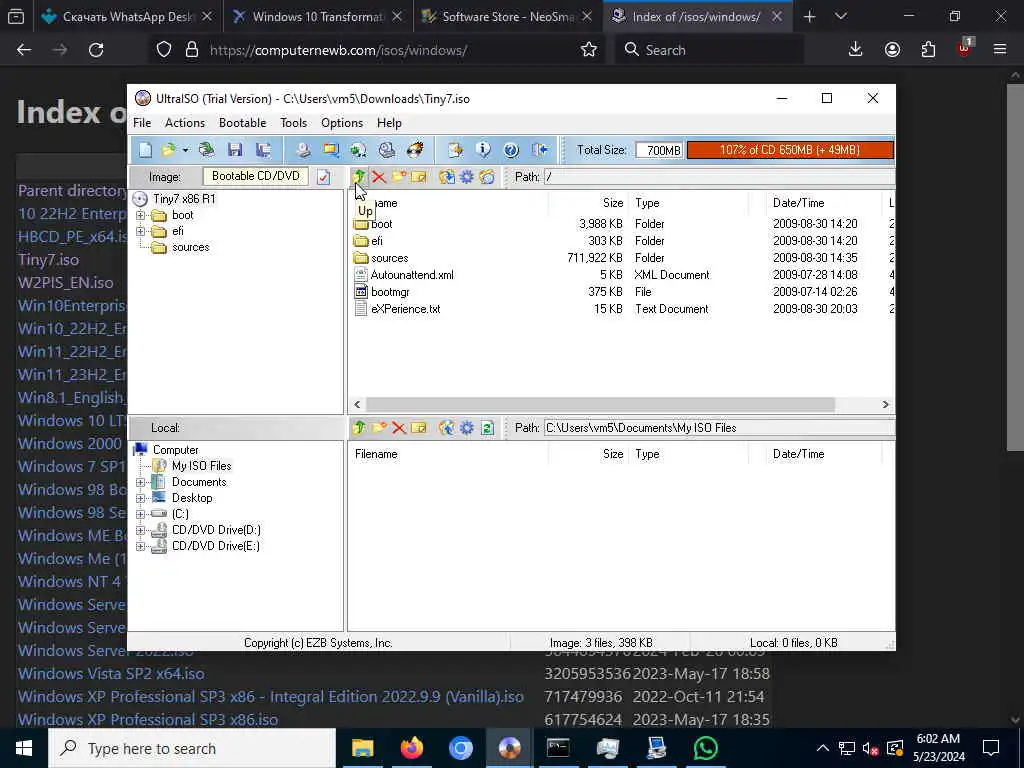Expand the efi folder in image tree
1024x768 pixels.
pyautogui.click(x=140, y=231)
